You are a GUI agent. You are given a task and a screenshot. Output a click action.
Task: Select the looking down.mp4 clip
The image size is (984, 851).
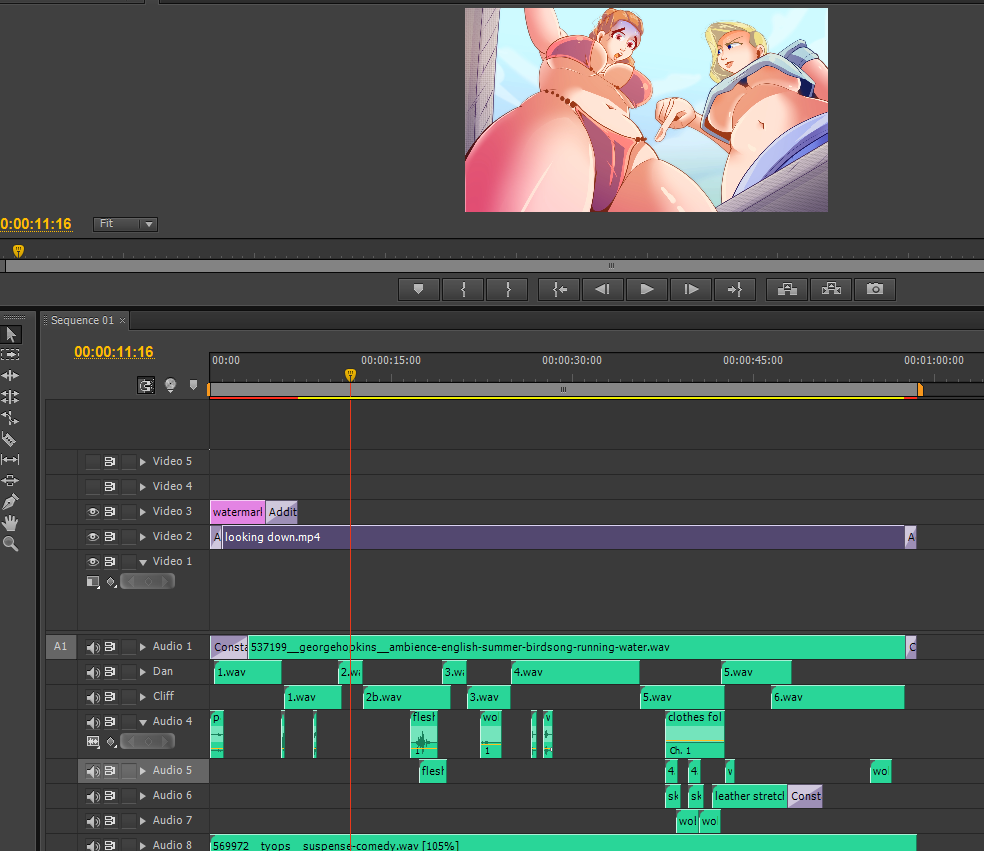click(564, 537)
